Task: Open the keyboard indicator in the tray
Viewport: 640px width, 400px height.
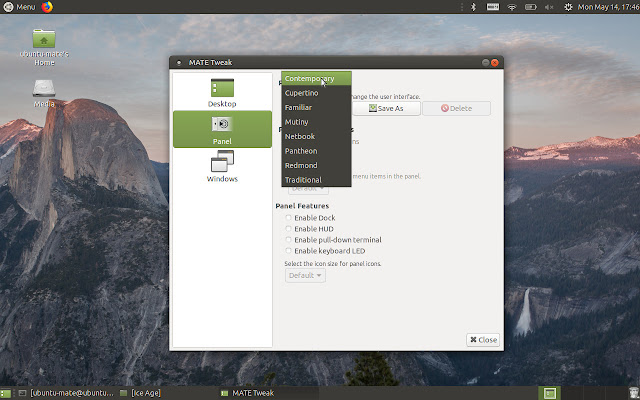Action: [493, 7]
